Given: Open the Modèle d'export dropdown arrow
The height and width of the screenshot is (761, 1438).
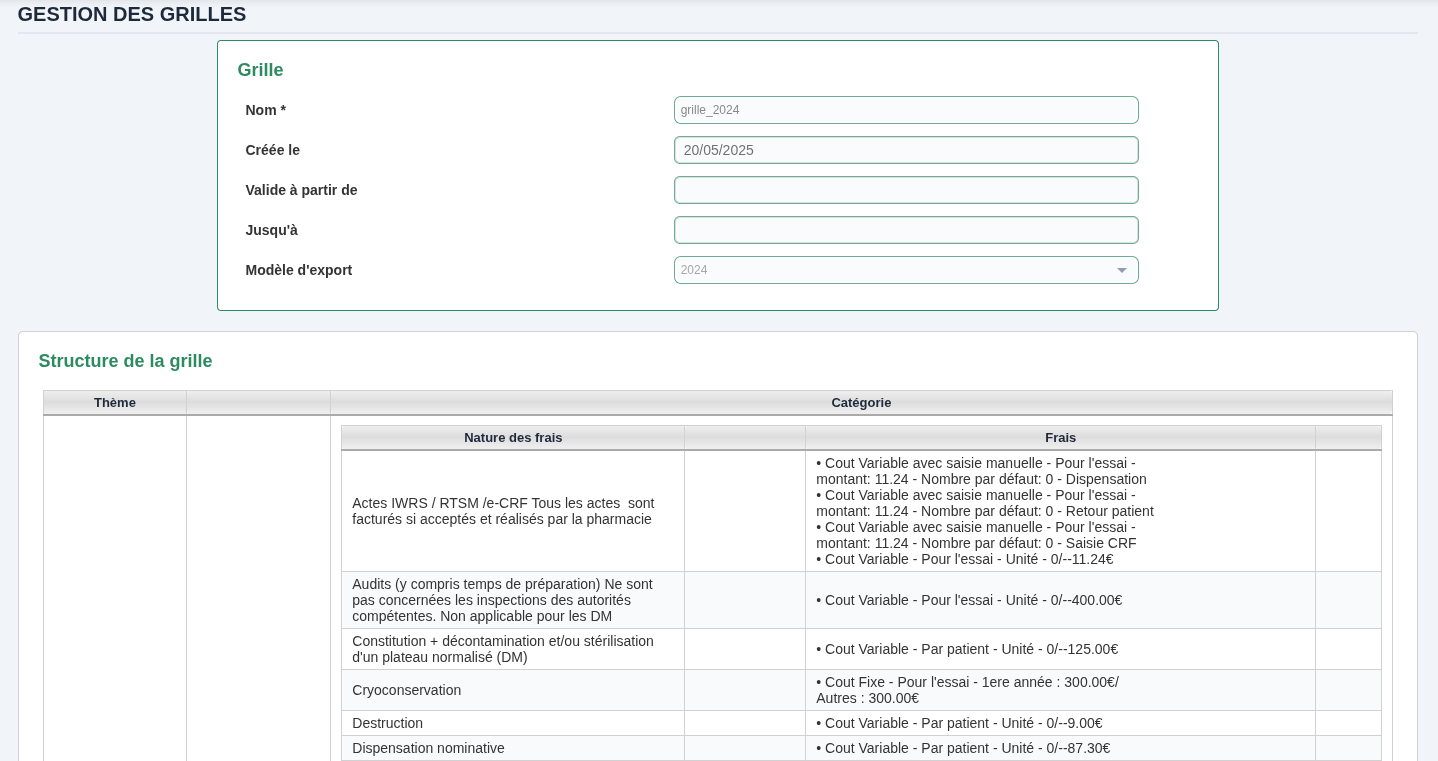Looking at the screenshot, I should pyautogui.click(x=1121, y=270).
